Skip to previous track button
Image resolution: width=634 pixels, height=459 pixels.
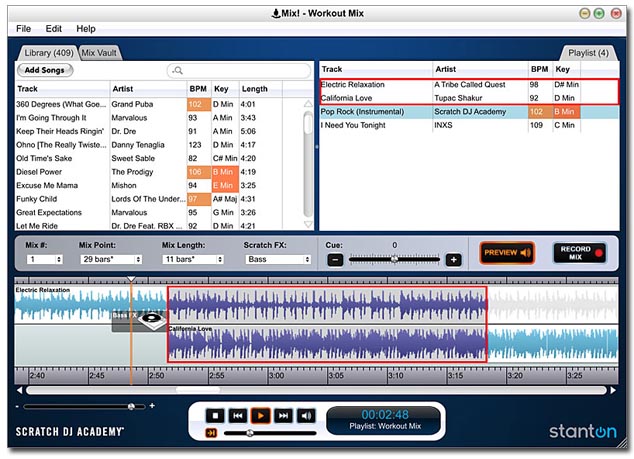[x=238, y=415]
